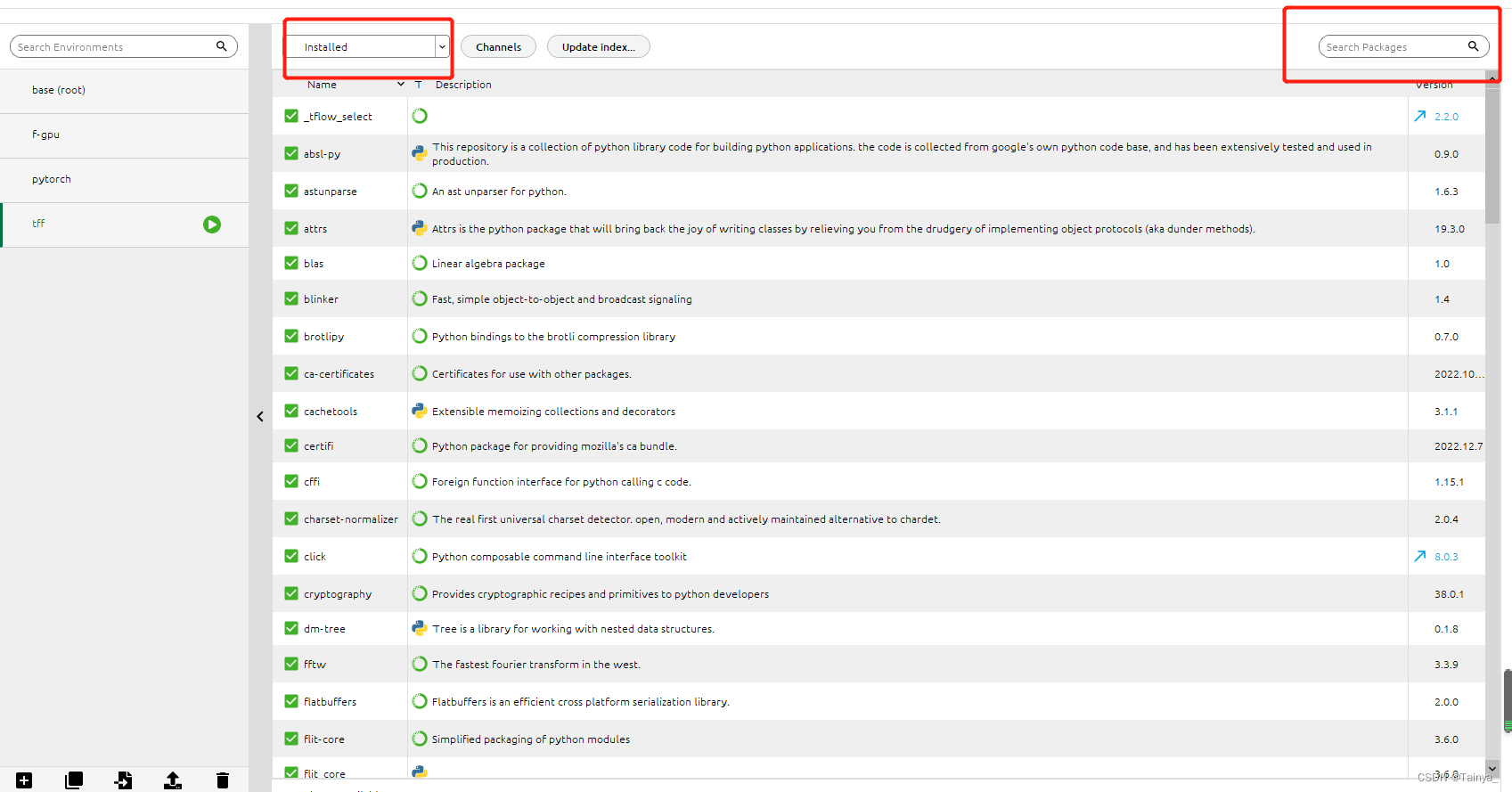This screenshot has height=792, width=1512.
Task: Click the scrollbar up arrow
Action: (x=1492, y=78)
